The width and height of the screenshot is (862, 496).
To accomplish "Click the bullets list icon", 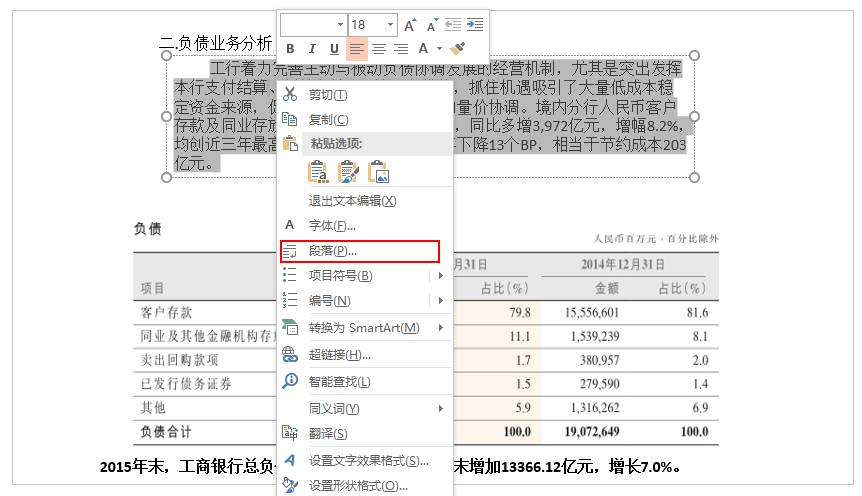I will pyautogui.click(x=290, y=274).
